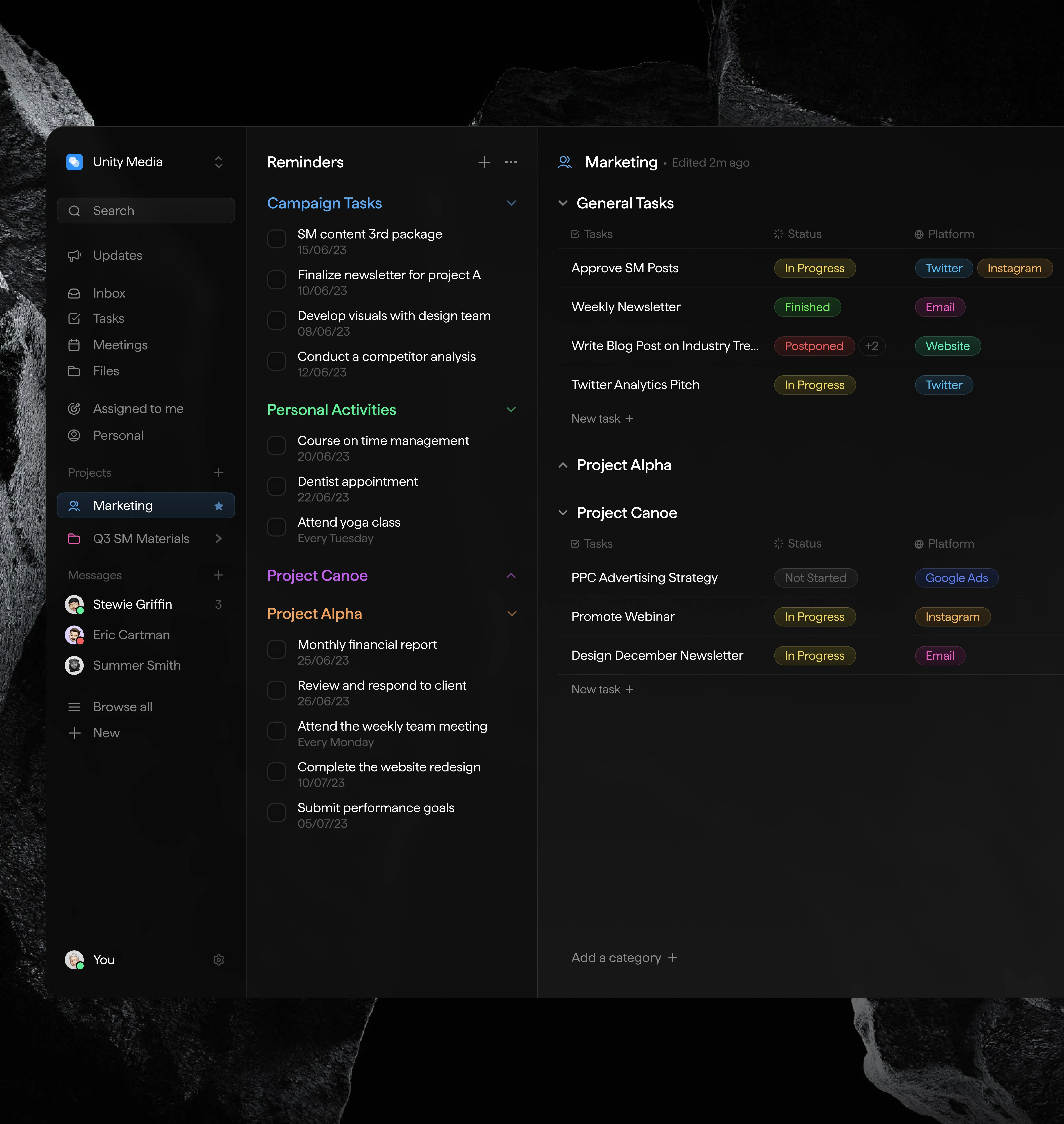Click the Files folder icon
1064x1124 pixels.
[74, 371]
